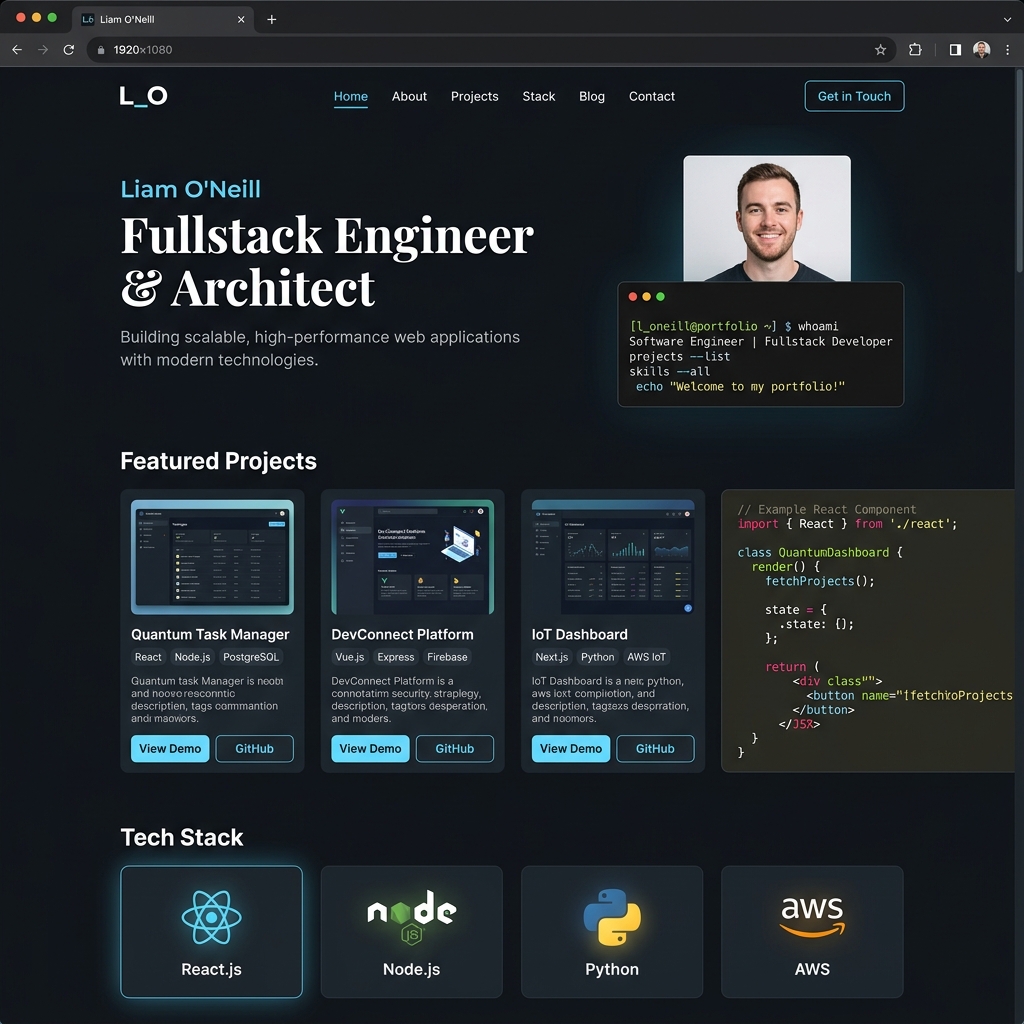Open the Stack nav item
Screen dimensions: 1024x1024
point(539,96)
